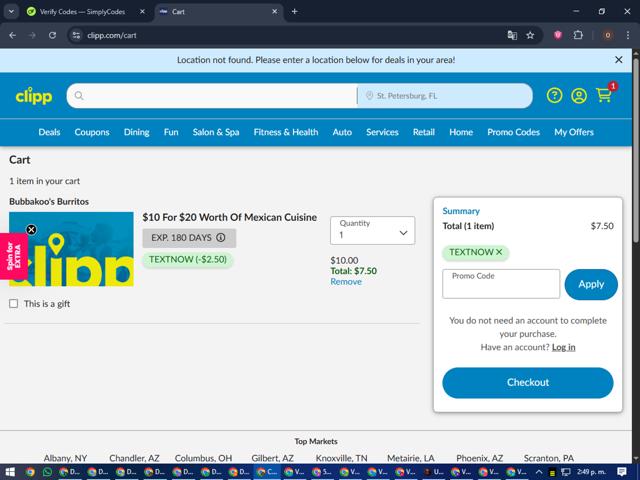Click the Checkout button
The height and width of the screenshot is (480, 640).
point(528,382)
